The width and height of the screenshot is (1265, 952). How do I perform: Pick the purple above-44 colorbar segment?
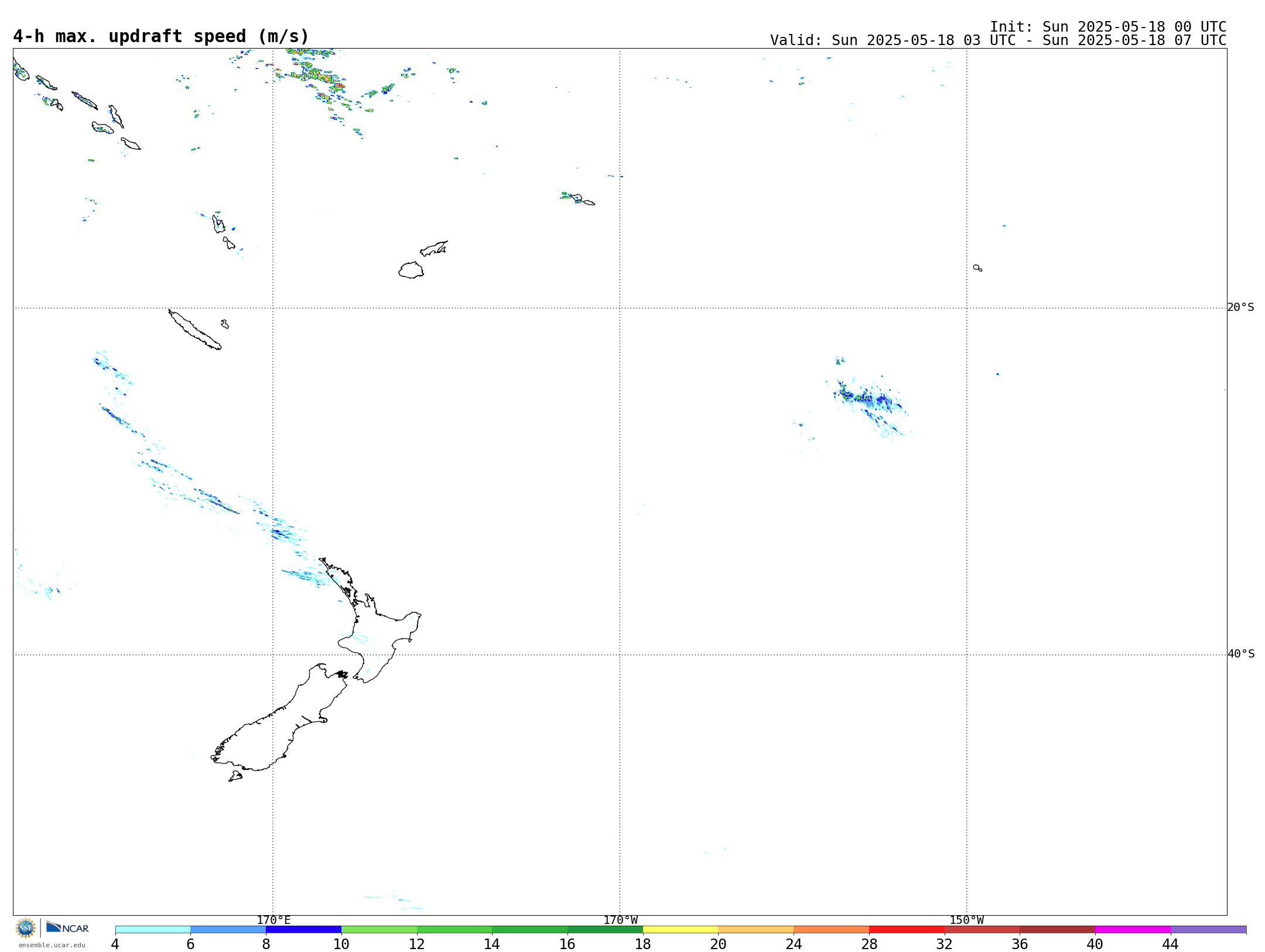coord(1208,930)
